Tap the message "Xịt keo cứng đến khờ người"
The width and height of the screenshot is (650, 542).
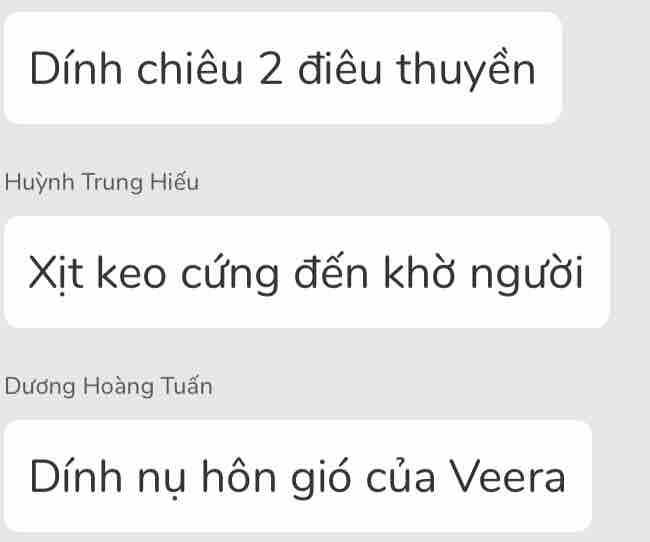[307, 272]
